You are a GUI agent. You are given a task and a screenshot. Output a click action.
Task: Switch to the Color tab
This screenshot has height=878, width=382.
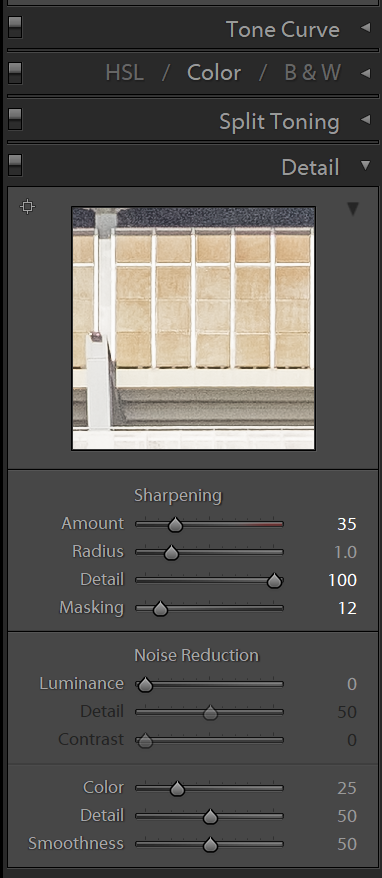[214, 73]
